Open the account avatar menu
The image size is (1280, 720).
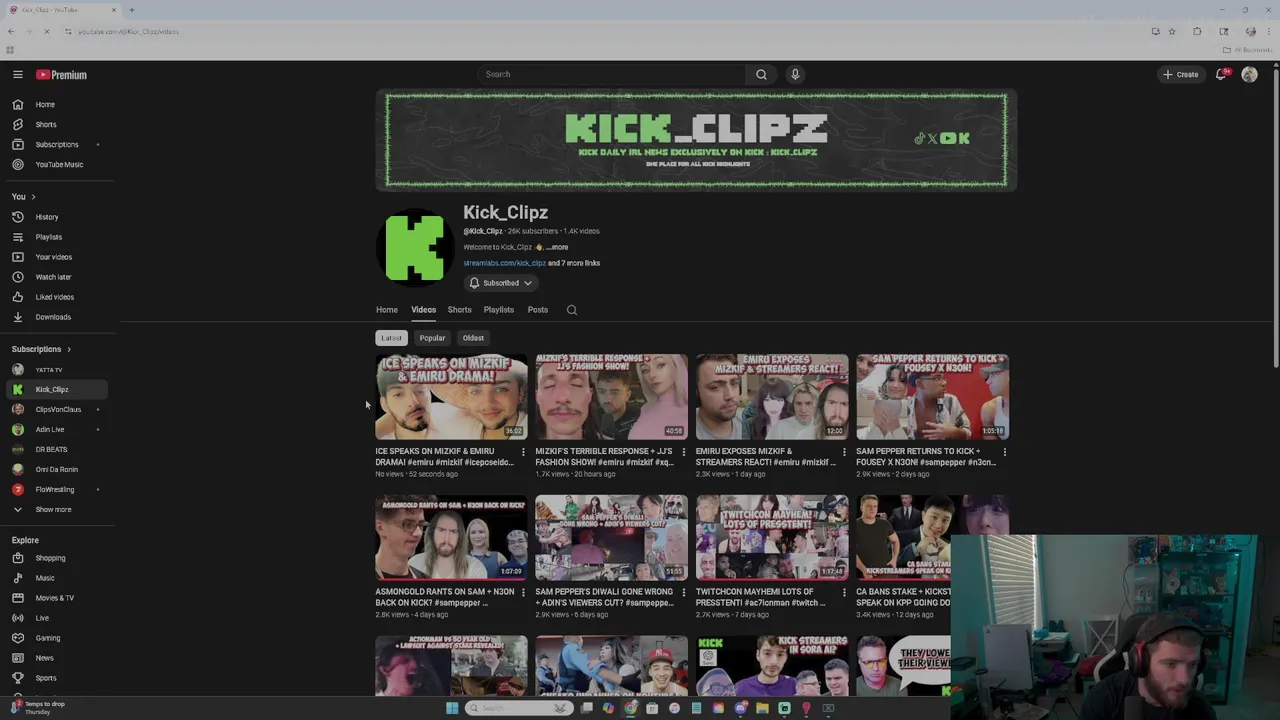[x=1249, y=74]
